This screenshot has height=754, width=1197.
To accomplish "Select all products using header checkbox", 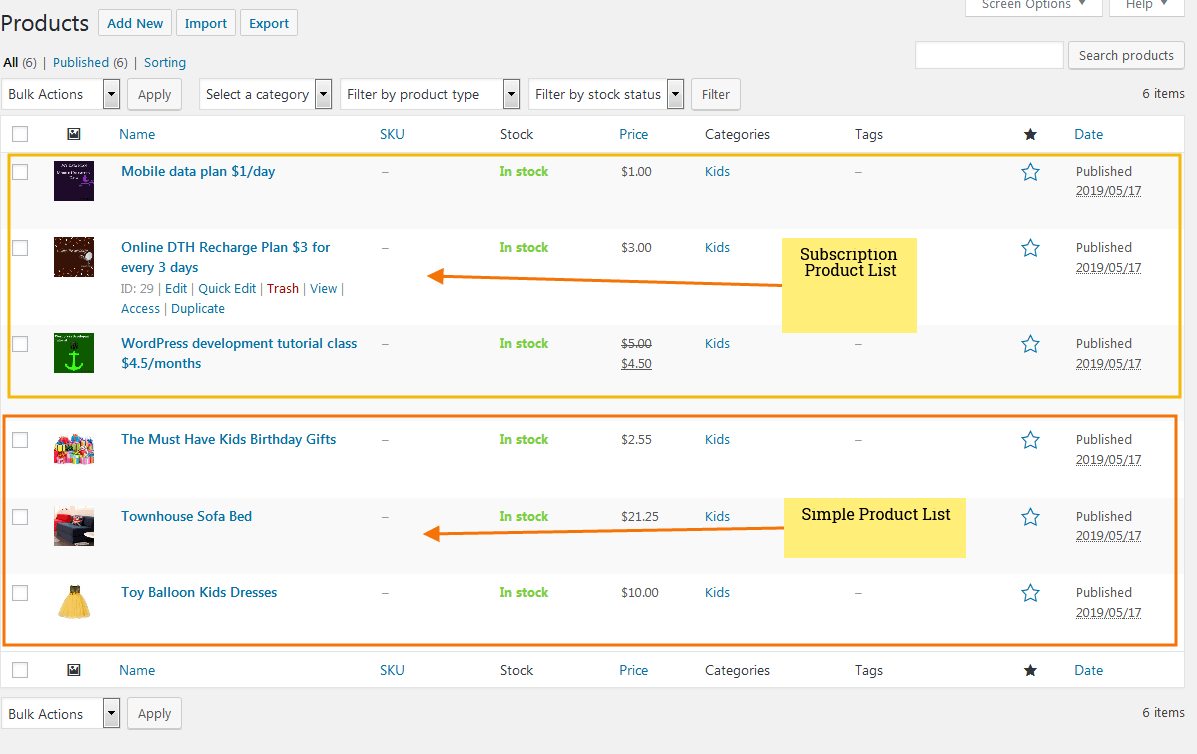I will tap(20, 134).
